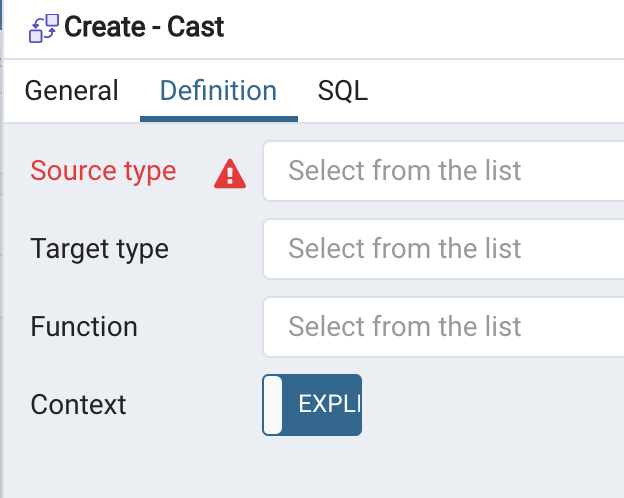Open the Source type dropdown list
Viewport: 624px width, 498px height.
pos(445,171)
